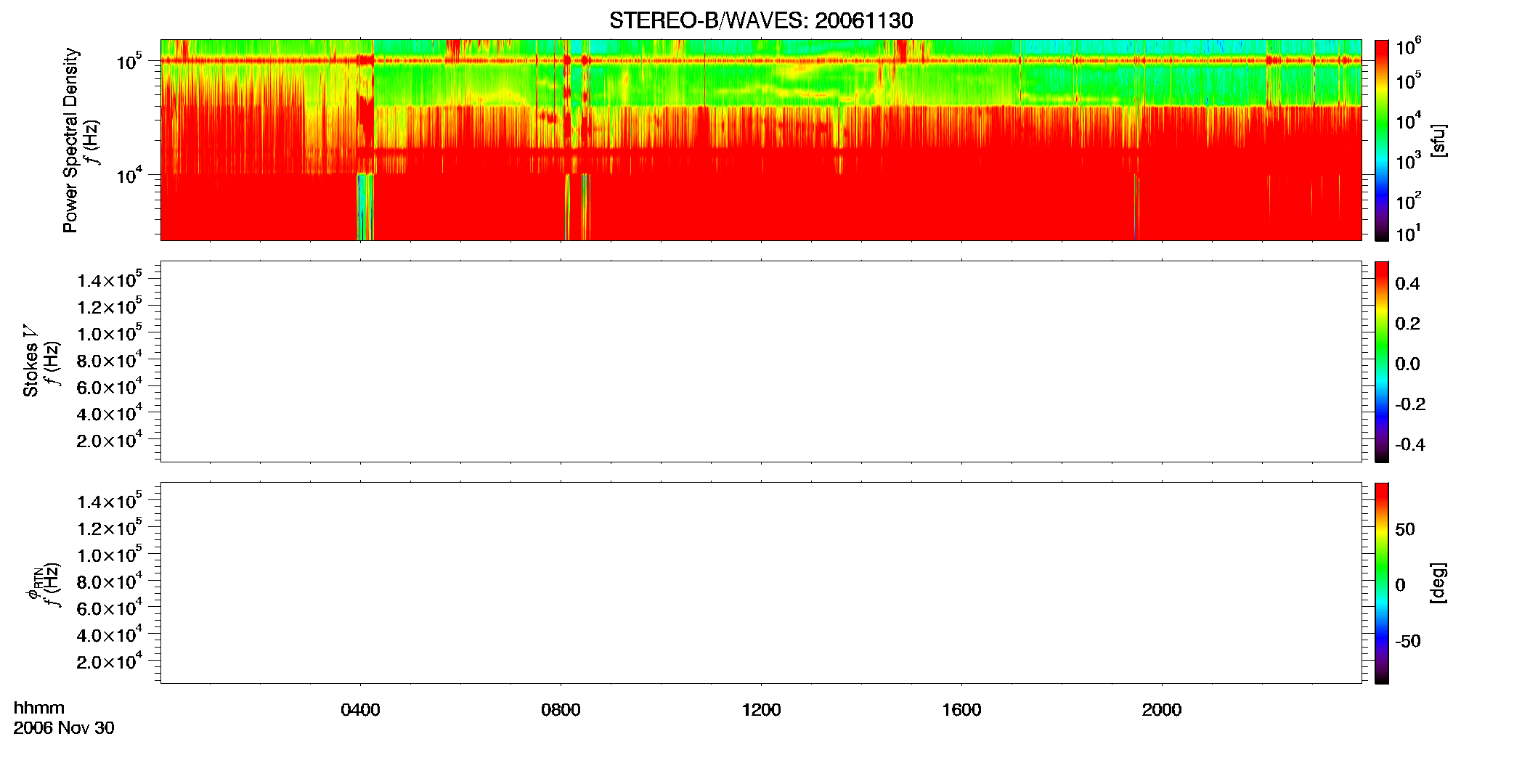The height and width of the screenshot is (784, 1522).
Task: Select -0.4 on the Stokes V color bar
Action: click(x=1410, y=444)
